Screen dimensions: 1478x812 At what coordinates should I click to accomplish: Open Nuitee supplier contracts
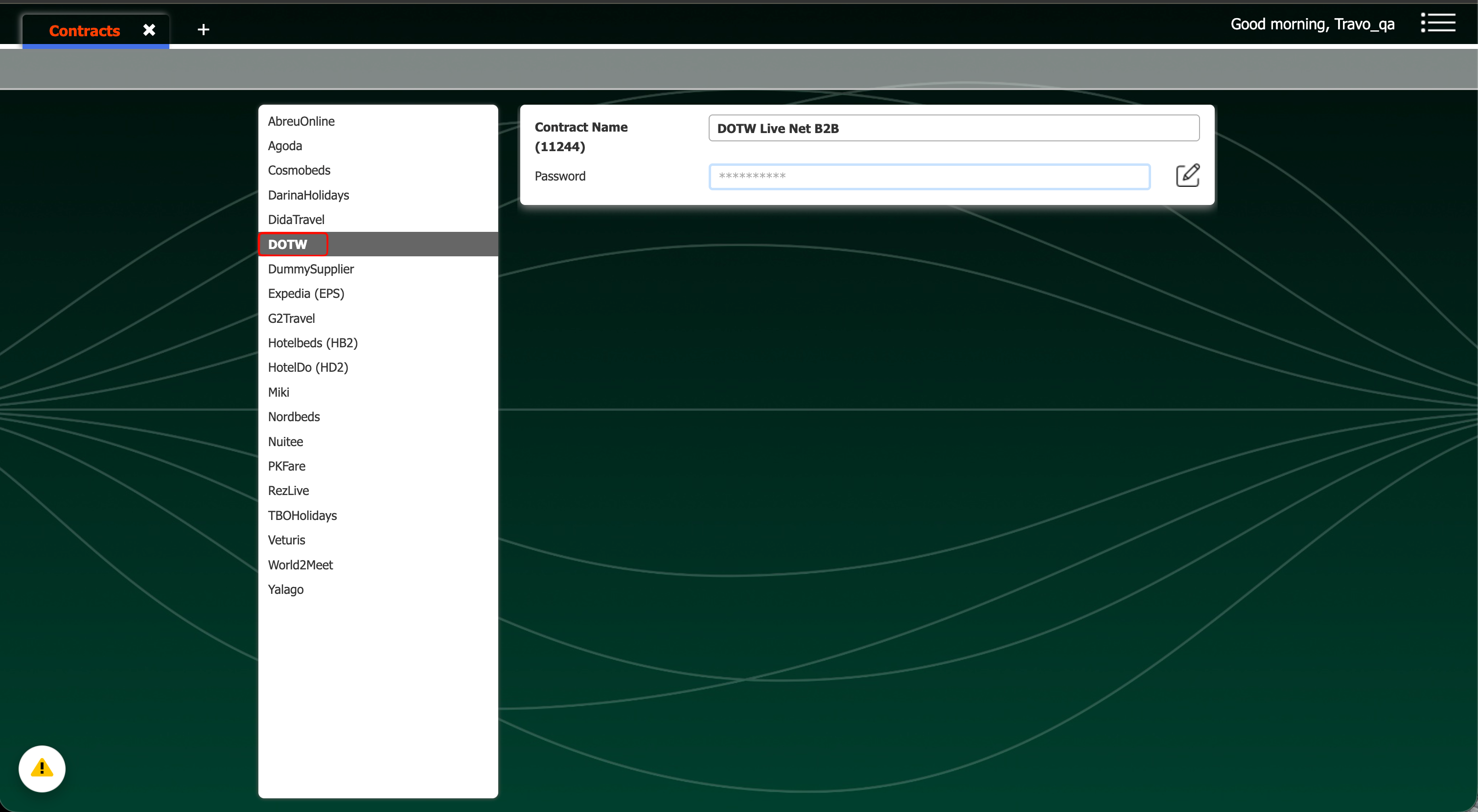[285, 442]
